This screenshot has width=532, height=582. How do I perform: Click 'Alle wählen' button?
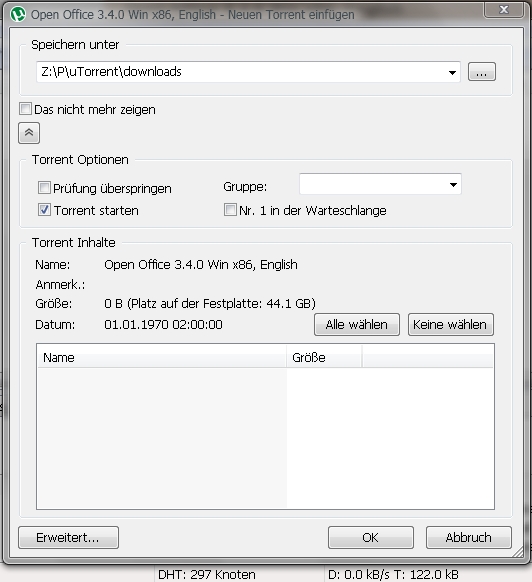[357, 324]
